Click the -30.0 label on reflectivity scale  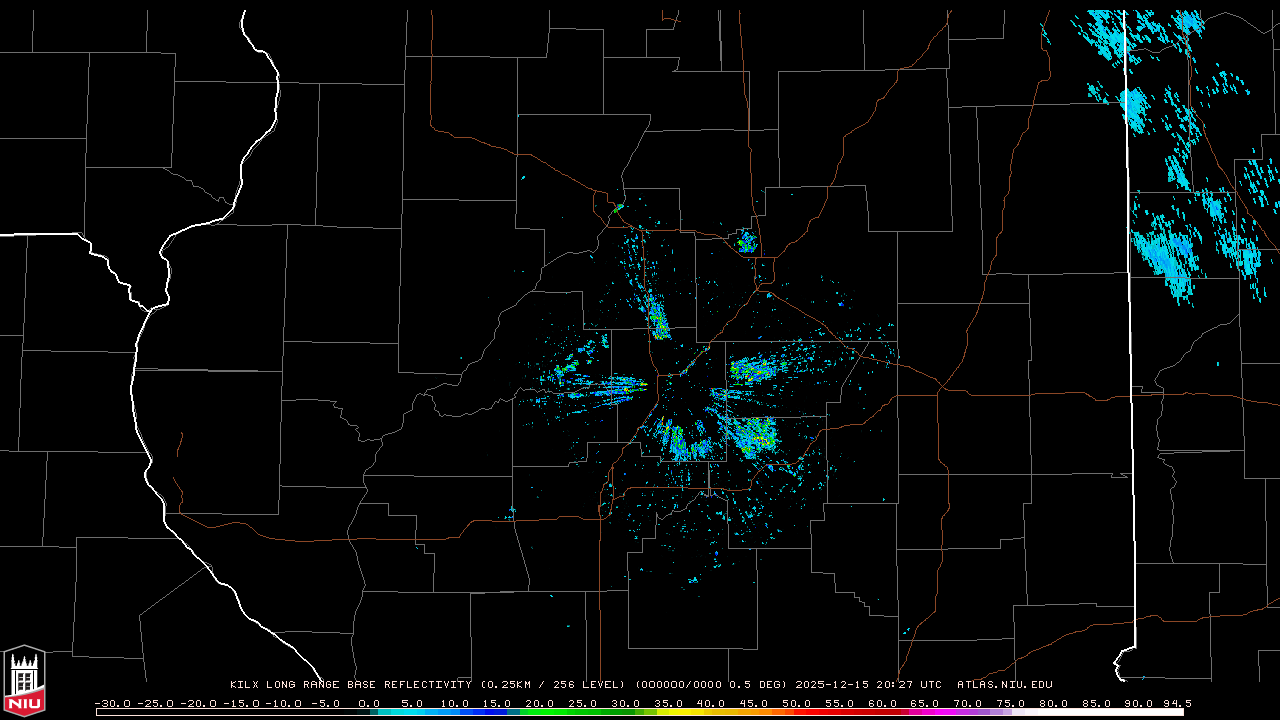pyautogui.click(x=111, y=703)
